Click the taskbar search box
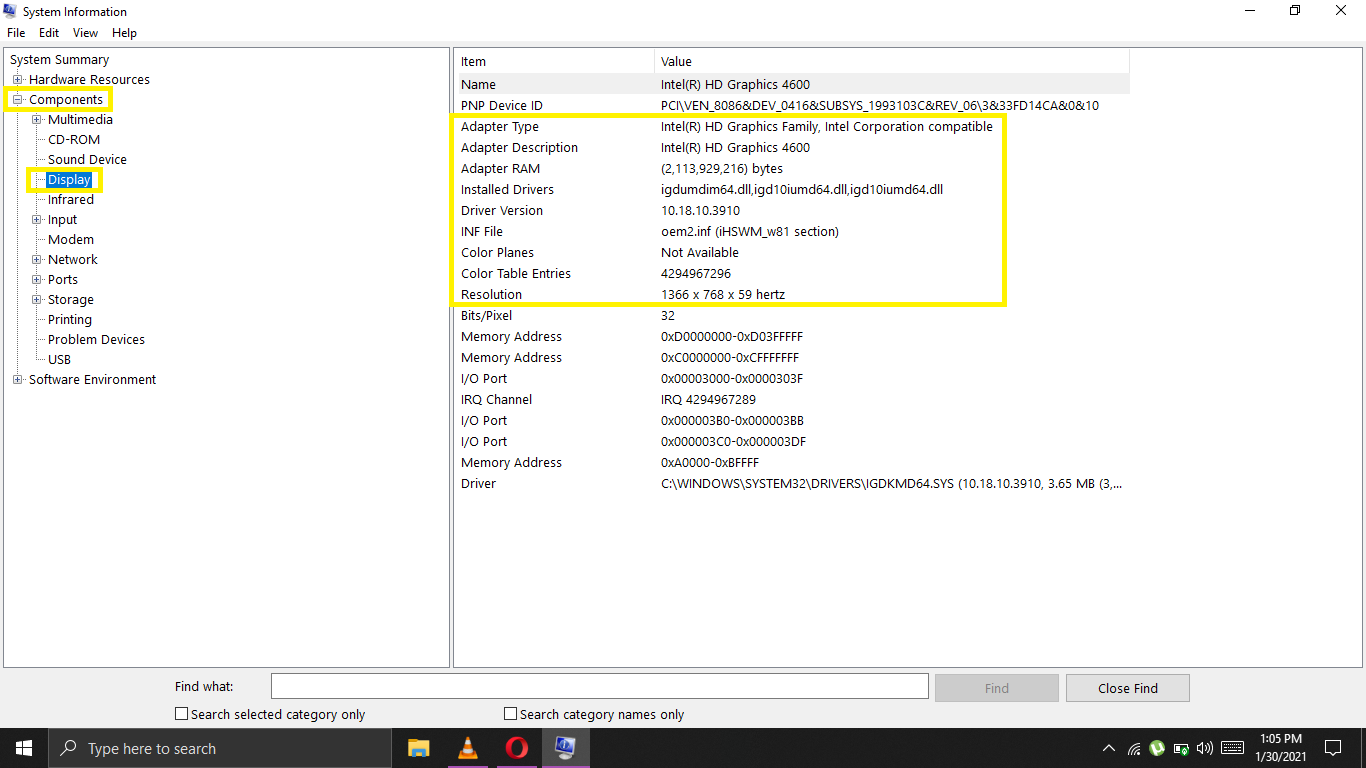The image size is (1366, 768). point(220,748)
